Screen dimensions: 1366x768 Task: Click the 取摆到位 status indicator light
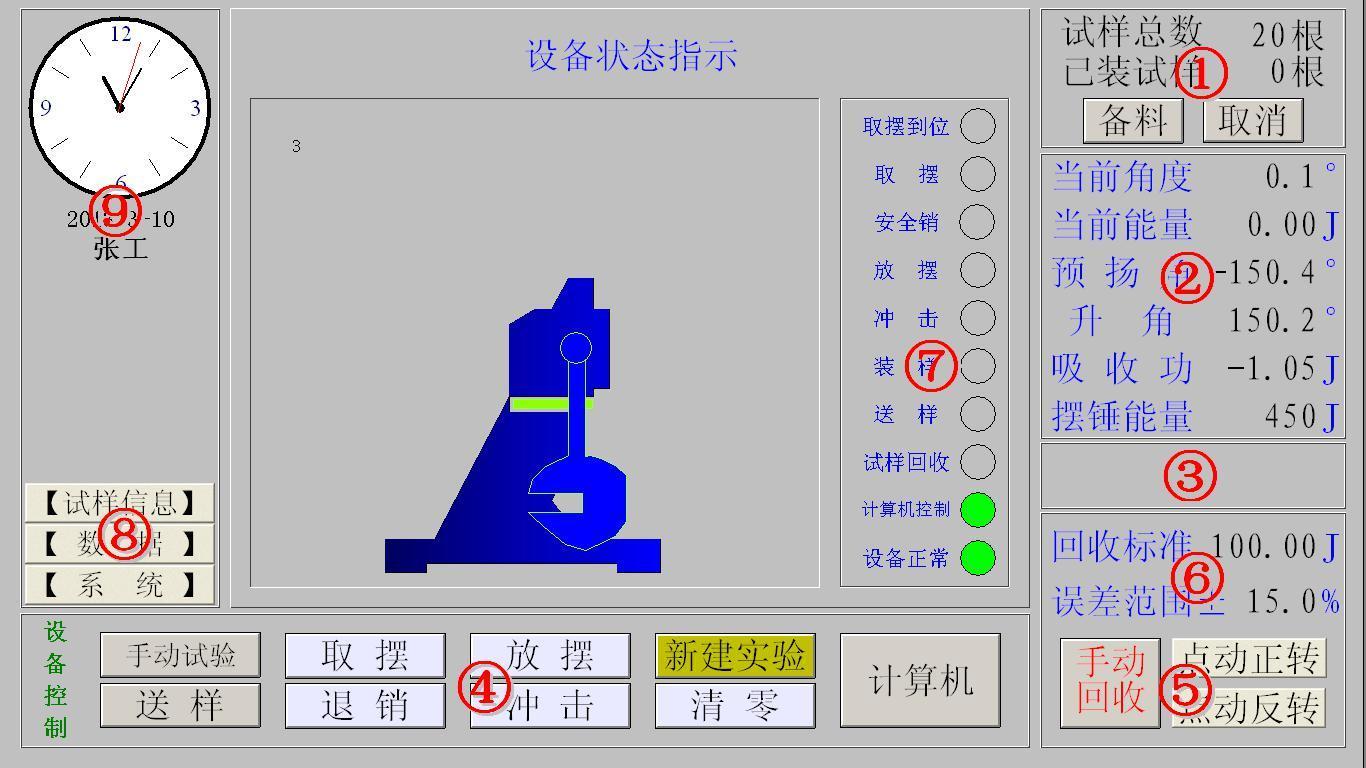[977, 127]
